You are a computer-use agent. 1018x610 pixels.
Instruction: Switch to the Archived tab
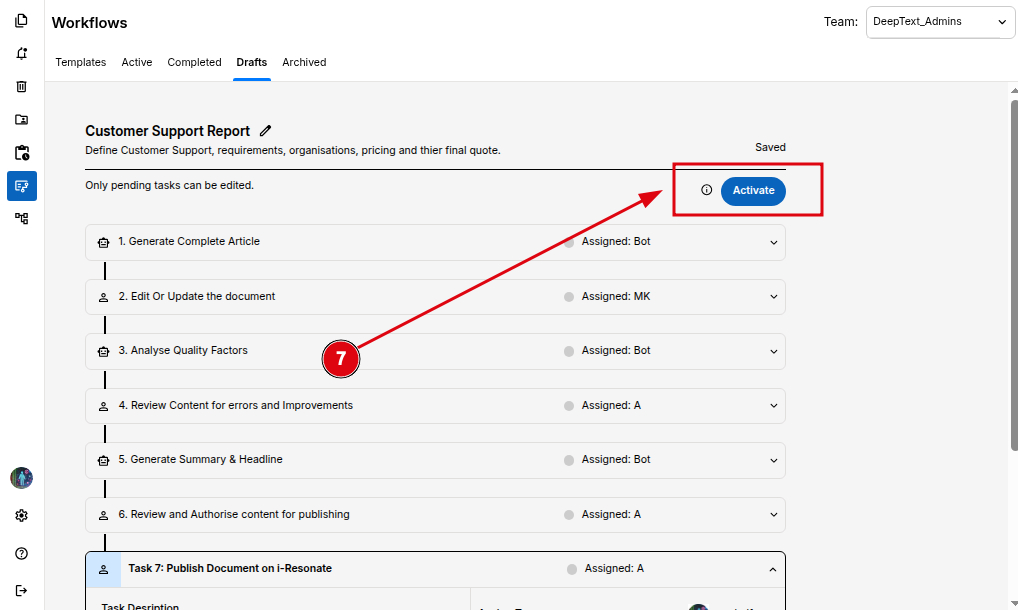point(304,62)
